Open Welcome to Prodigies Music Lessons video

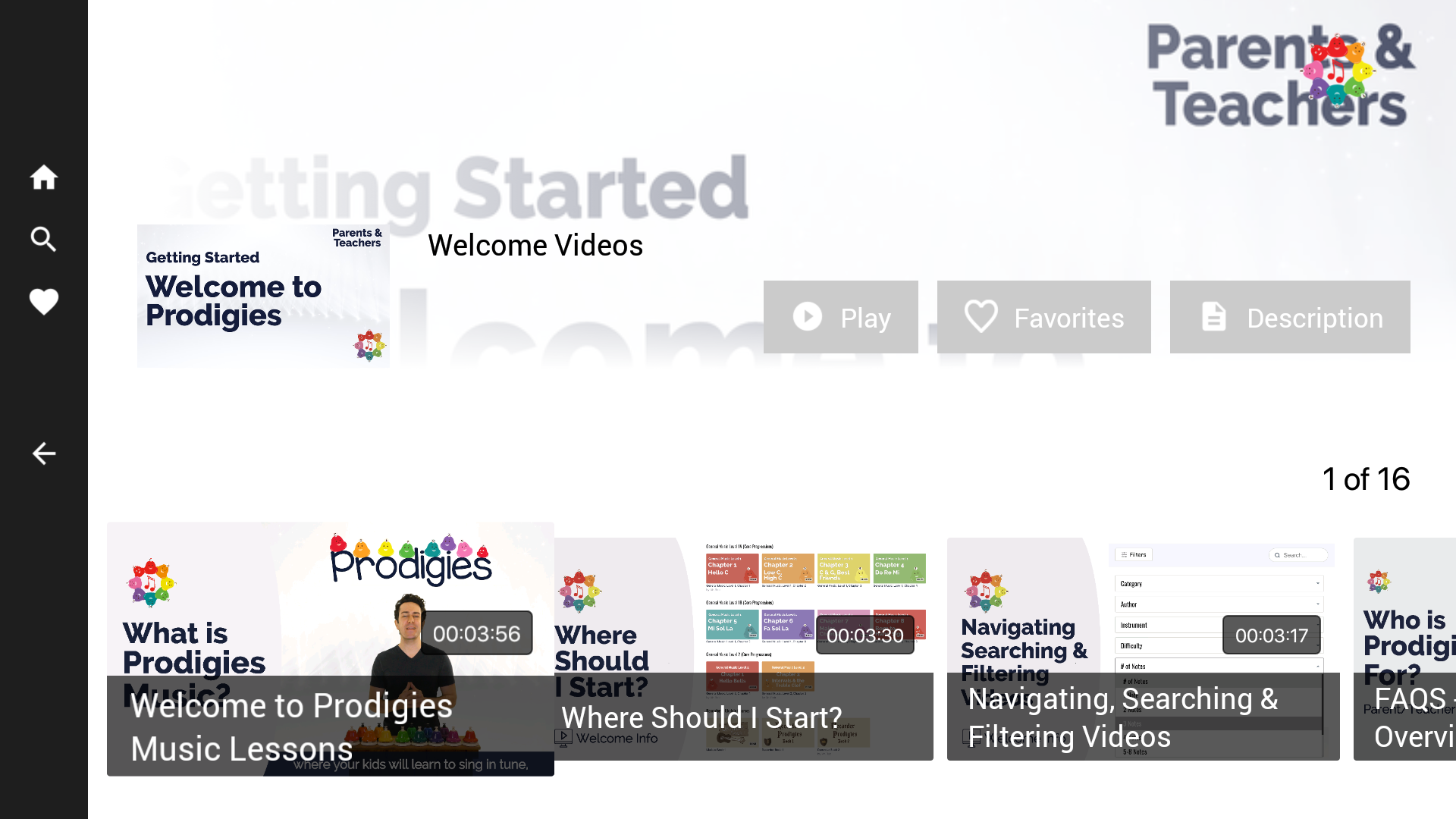pos(331,649)
